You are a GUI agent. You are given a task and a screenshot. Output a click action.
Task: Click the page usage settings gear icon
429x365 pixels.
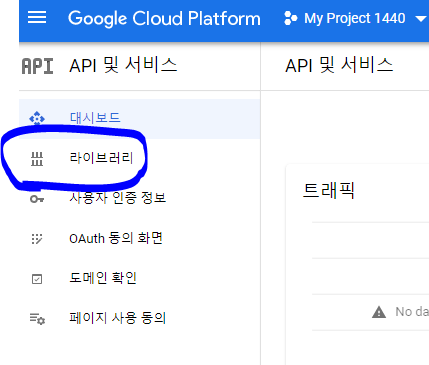point(37,319)
